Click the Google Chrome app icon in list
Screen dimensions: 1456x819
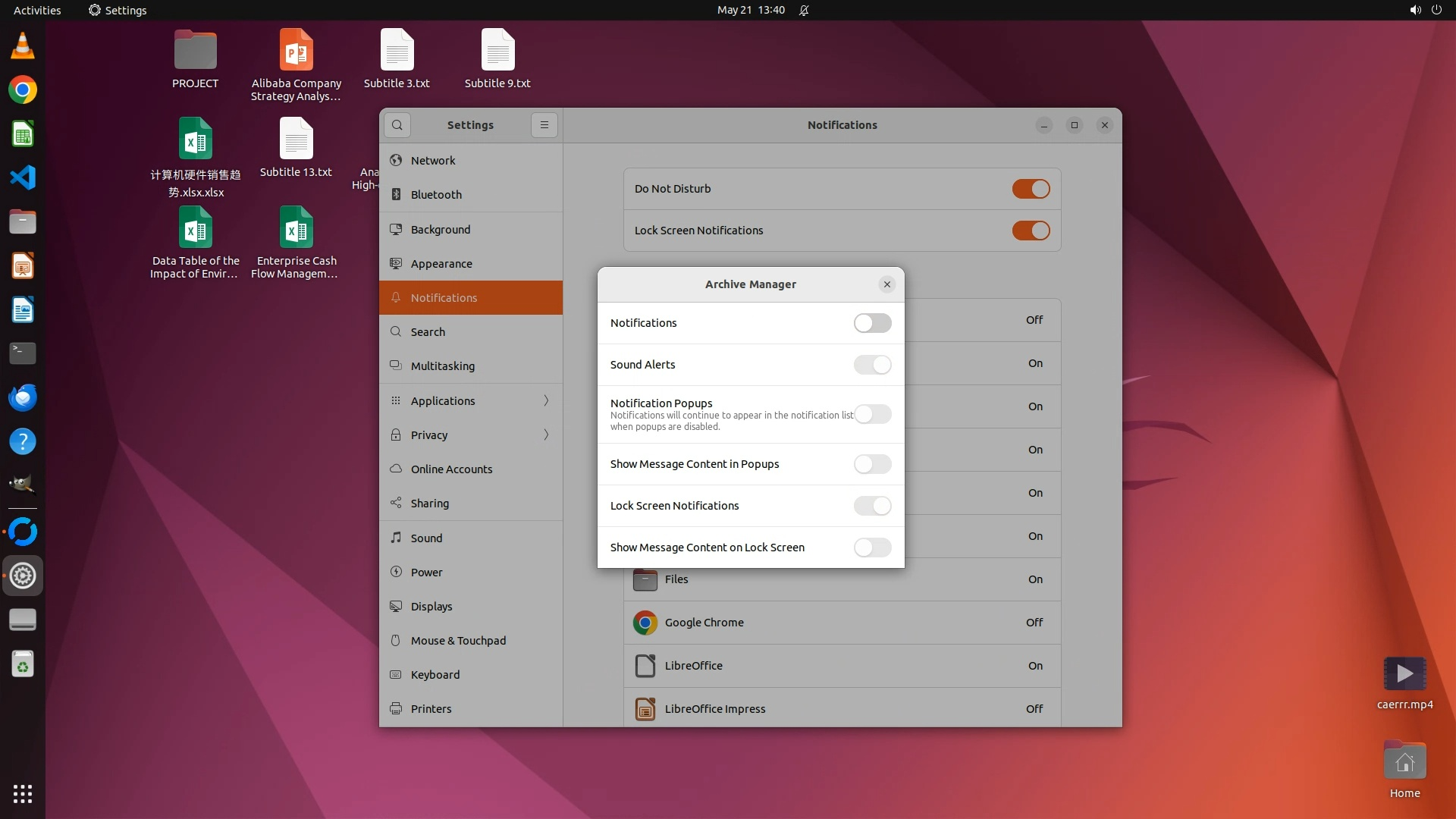(645, 623)
